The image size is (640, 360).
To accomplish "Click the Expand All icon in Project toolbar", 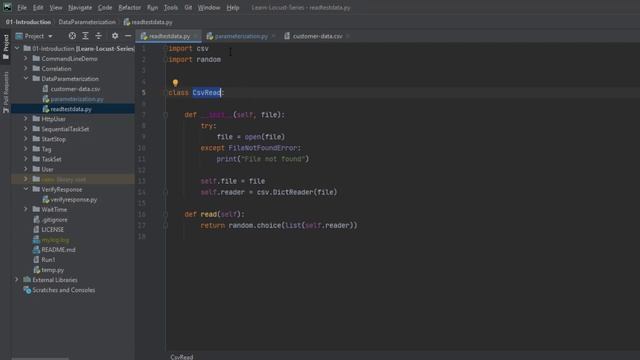I will coord(85,36).
